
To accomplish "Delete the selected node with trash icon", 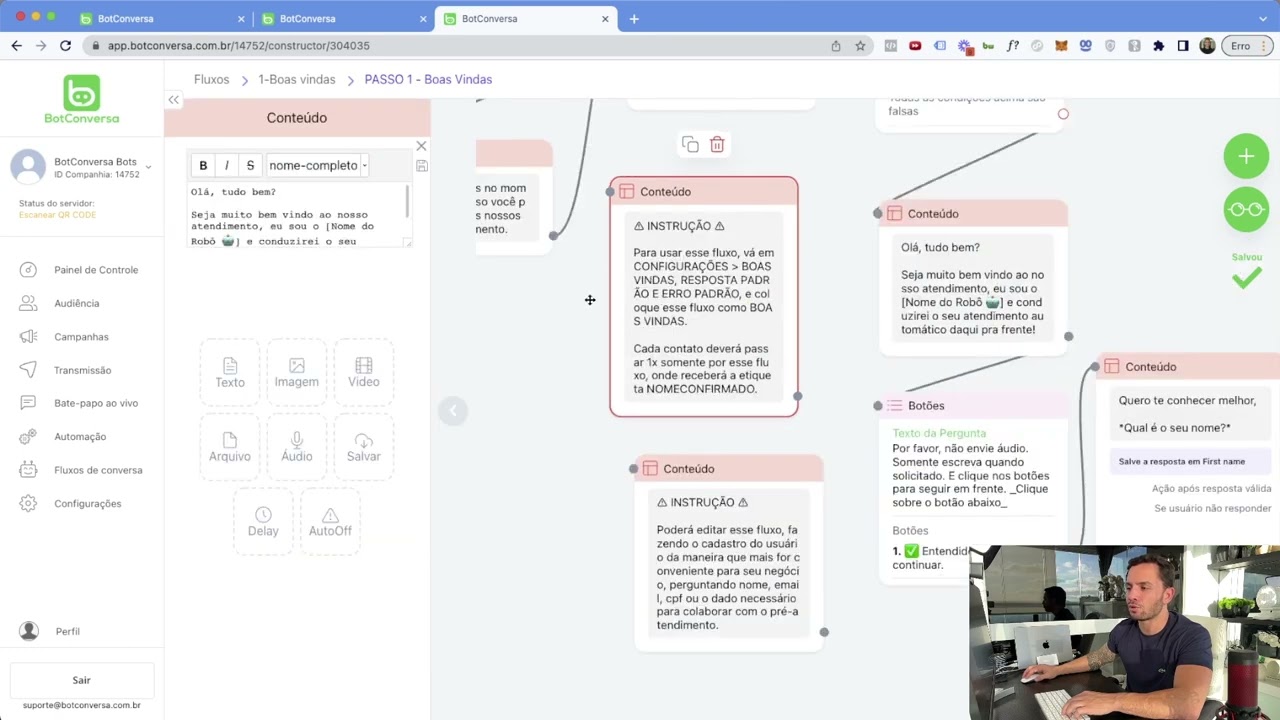I will (717, 145).
